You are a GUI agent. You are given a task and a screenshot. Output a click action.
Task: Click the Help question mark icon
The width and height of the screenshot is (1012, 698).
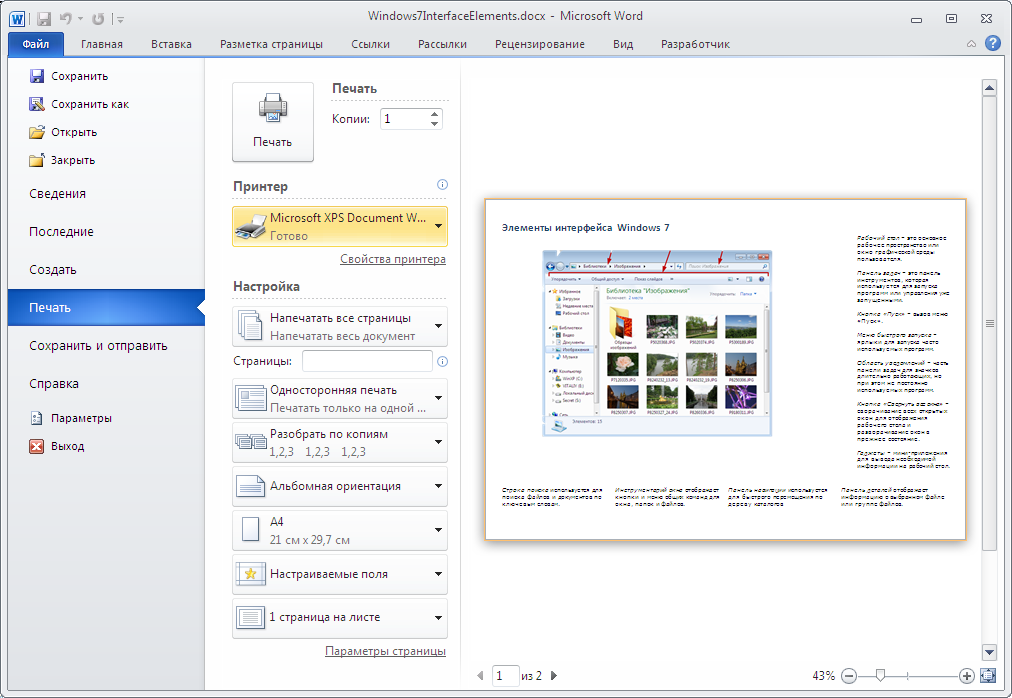pyautogui.click(x=993, y=43)
